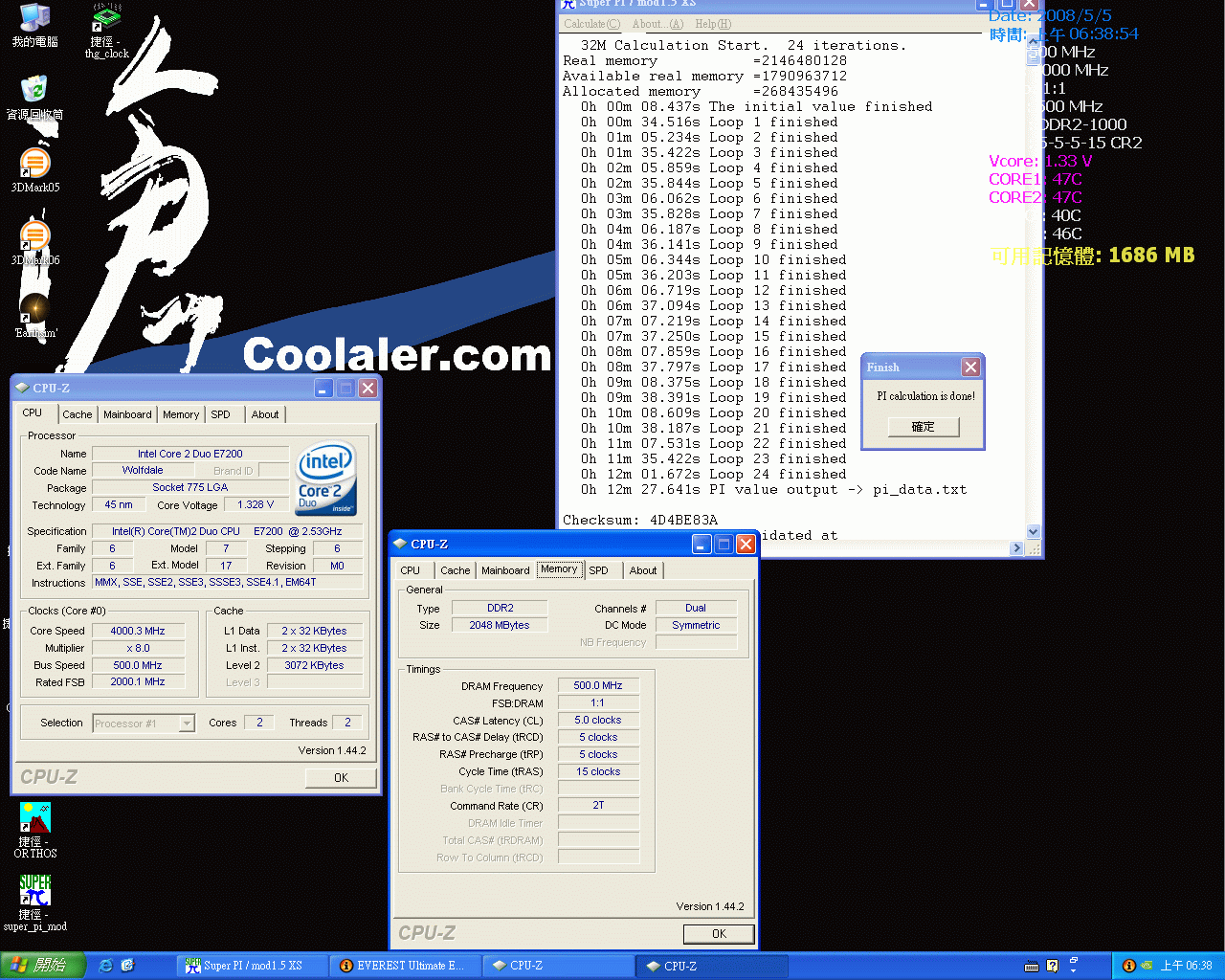The width and height of the screenshot is (1225, 980).
Task: Click the Rated FSB 2000.1 MHz field
Action: [x=138, y=681]
